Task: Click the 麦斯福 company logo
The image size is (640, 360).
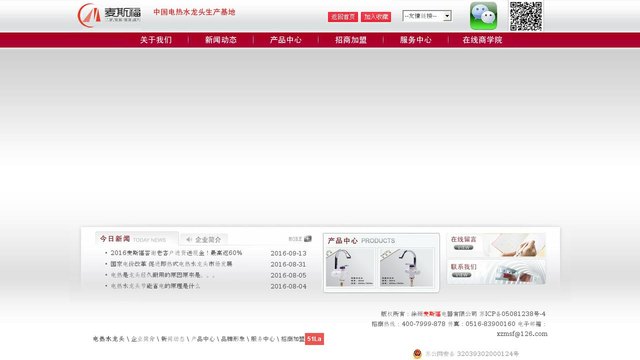Action: coord(109,15)
